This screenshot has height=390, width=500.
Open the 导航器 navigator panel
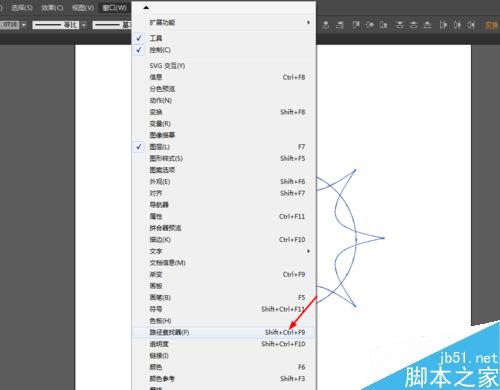224,205
